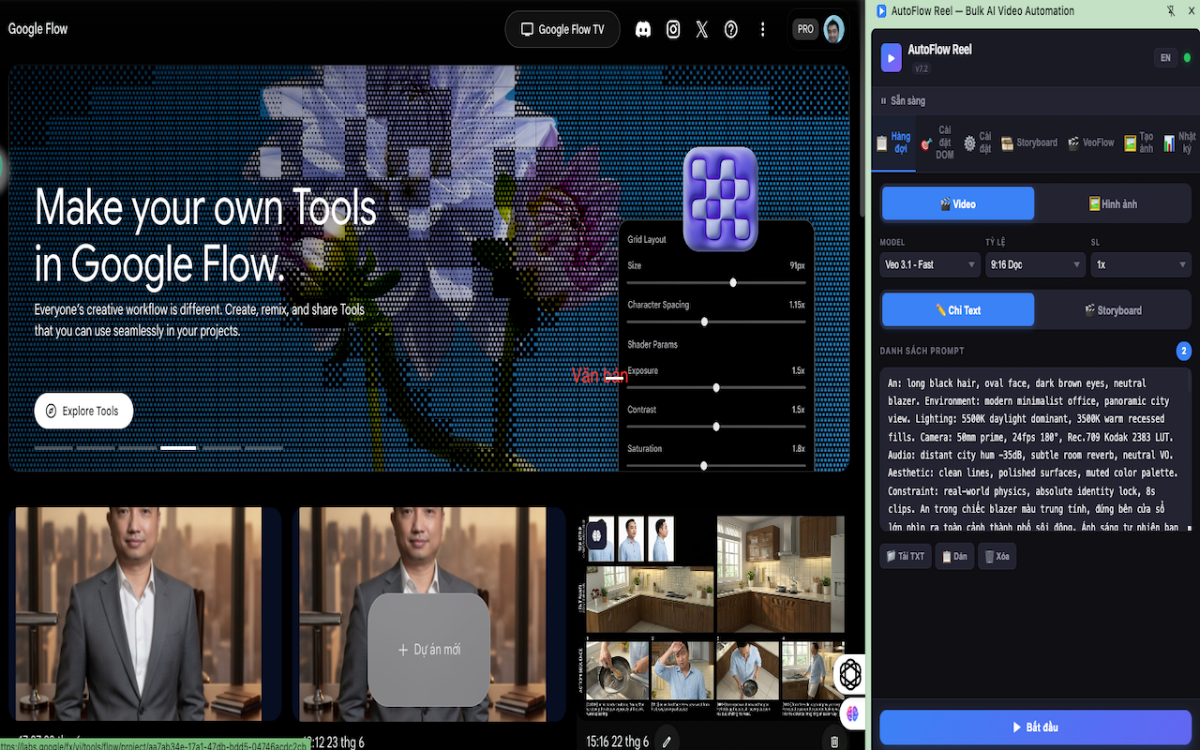Create a new project with Dự án mới
The height and width of the screenshot is (750, 1200).
[429, 650]
